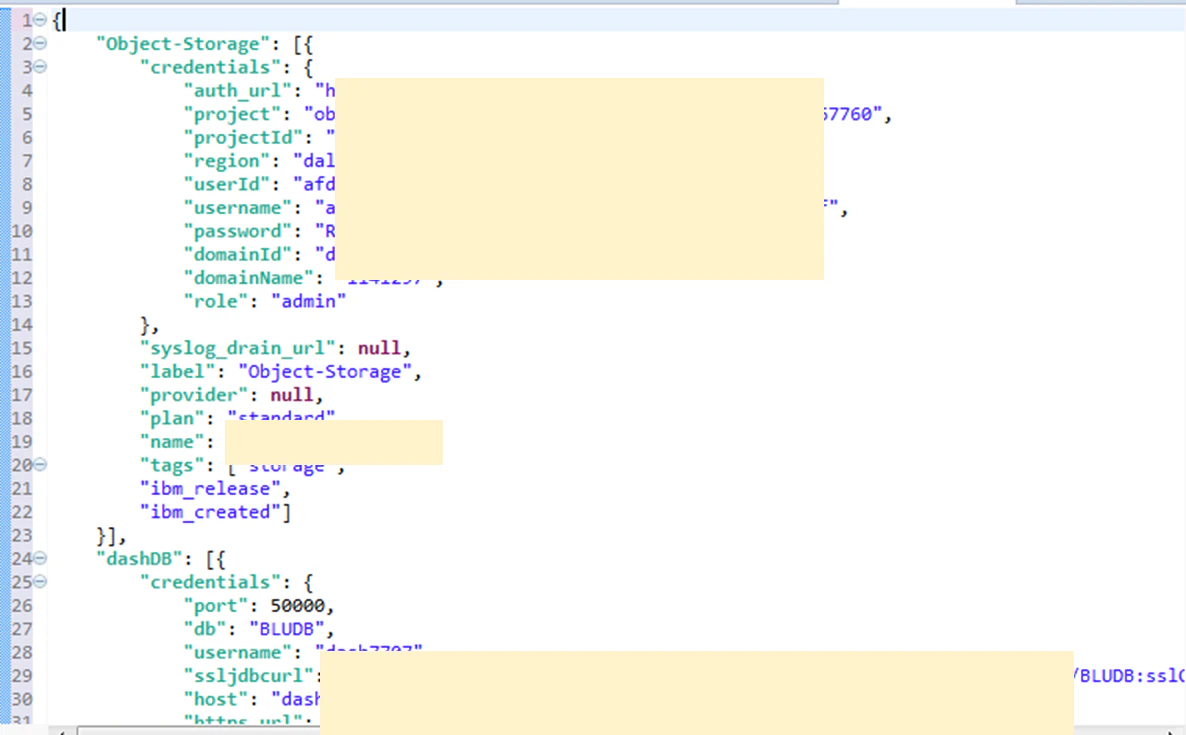This screenshot has height=735, width=1186.
Task: Click the "tags" key
Action: [172, 466]
